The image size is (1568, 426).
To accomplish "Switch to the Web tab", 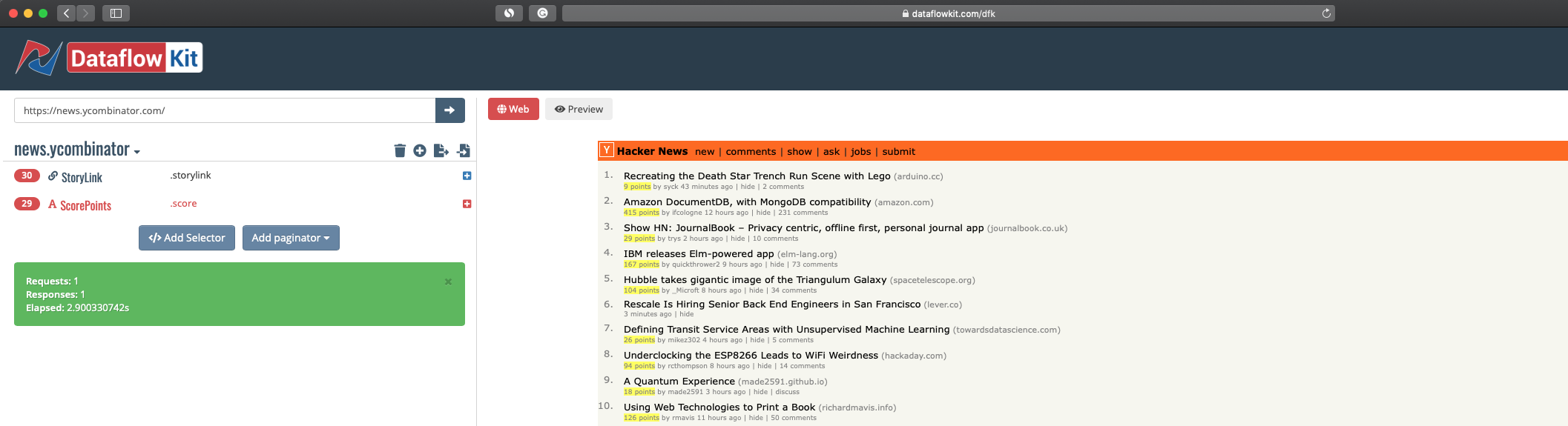I will 513,109.
